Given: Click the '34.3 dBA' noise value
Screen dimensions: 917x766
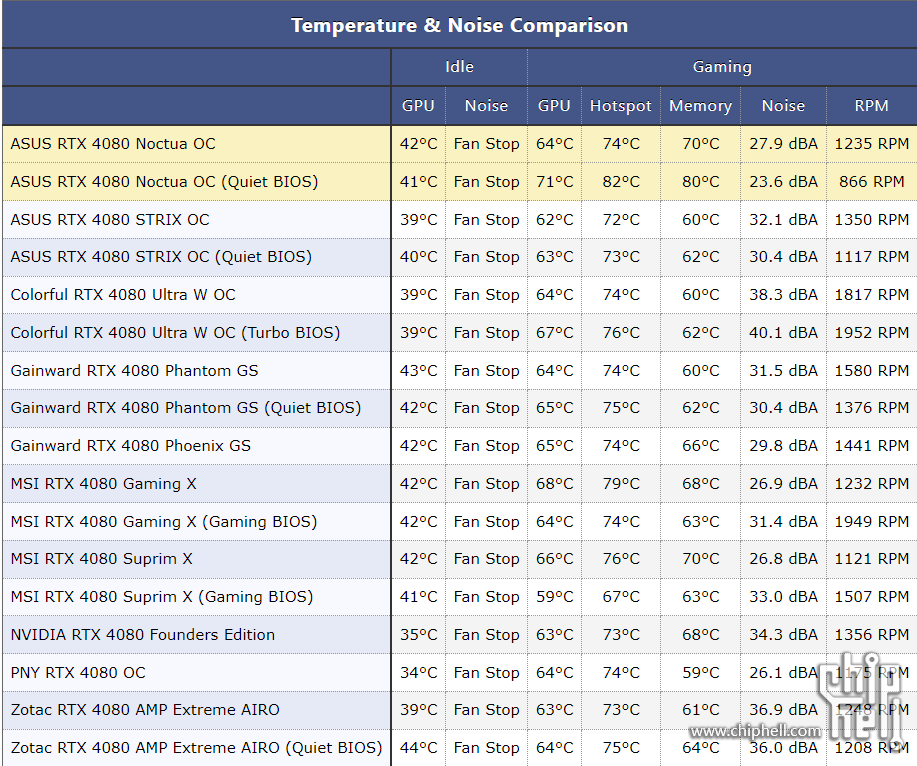Looking at the screenshot, I should click(x=784, y=634).
